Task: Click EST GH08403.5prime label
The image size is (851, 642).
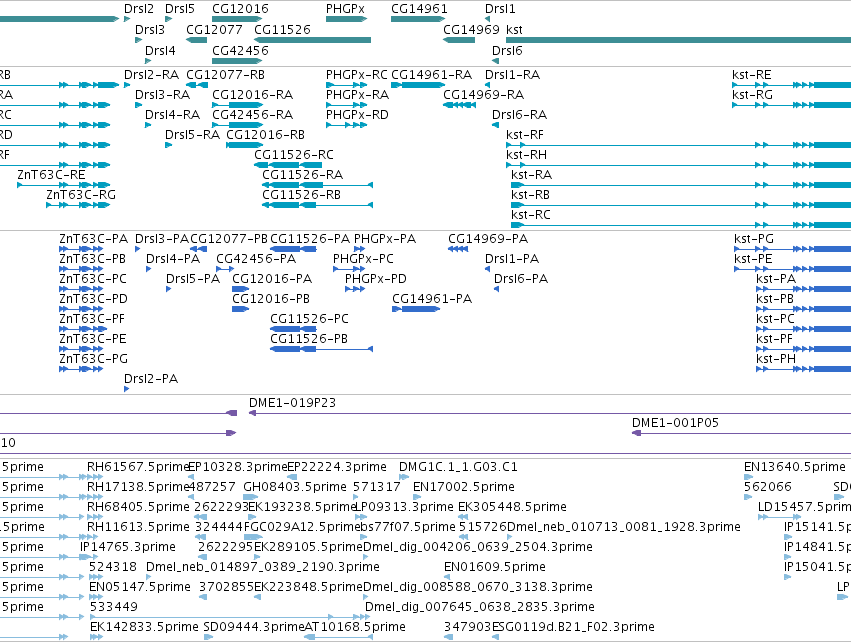Action: 295,487
